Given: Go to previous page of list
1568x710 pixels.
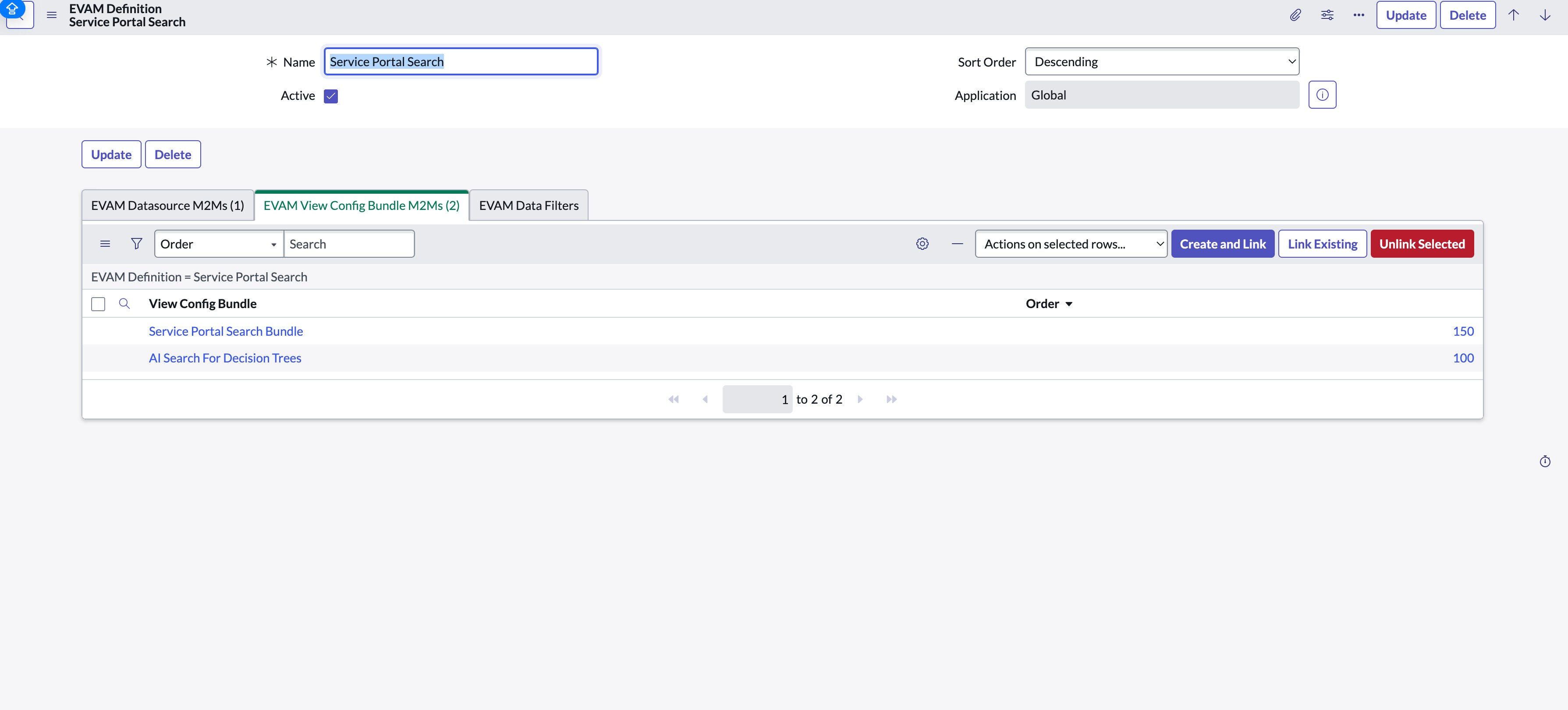Looking at the screenshot, I should [x=705, y=399].
